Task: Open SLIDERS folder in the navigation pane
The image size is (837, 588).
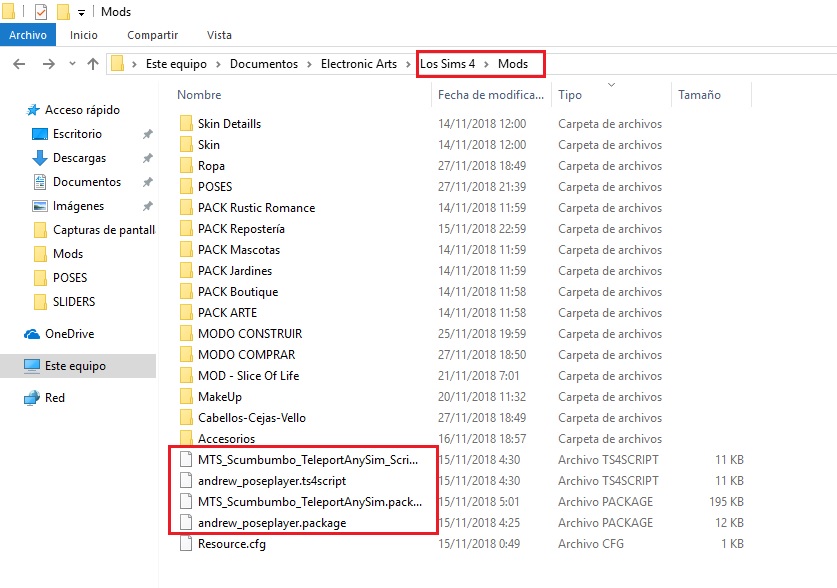Action: 74,302
